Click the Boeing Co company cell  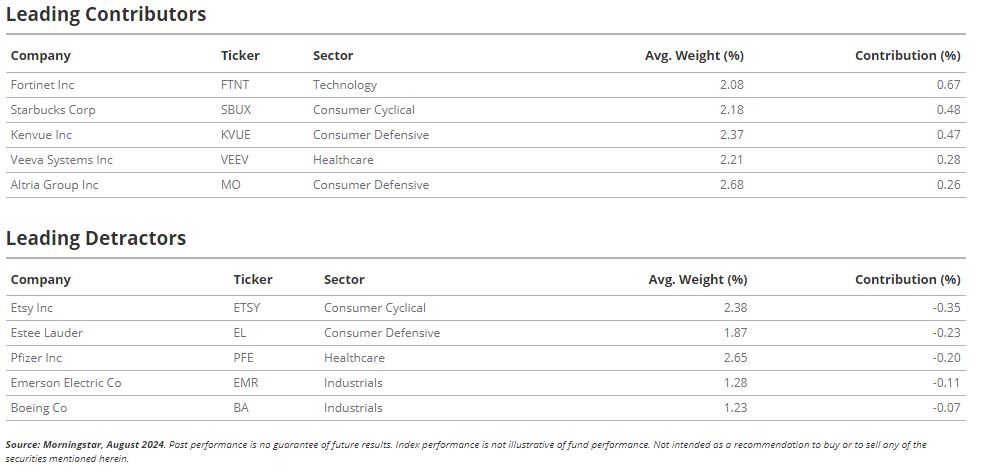coord(39,409)
